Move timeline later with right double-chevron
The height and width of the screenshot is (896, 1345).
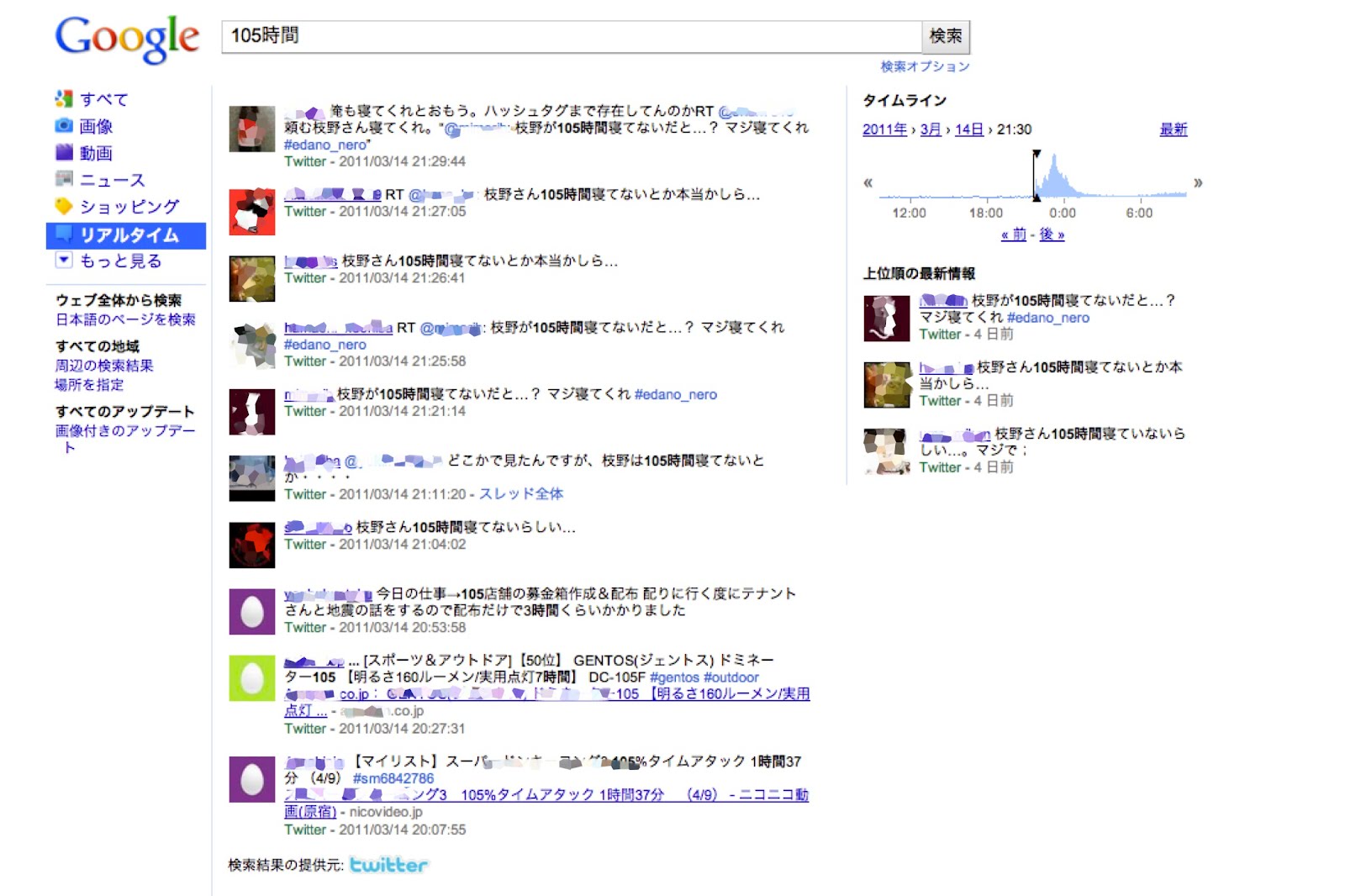tap(1198, 182)
